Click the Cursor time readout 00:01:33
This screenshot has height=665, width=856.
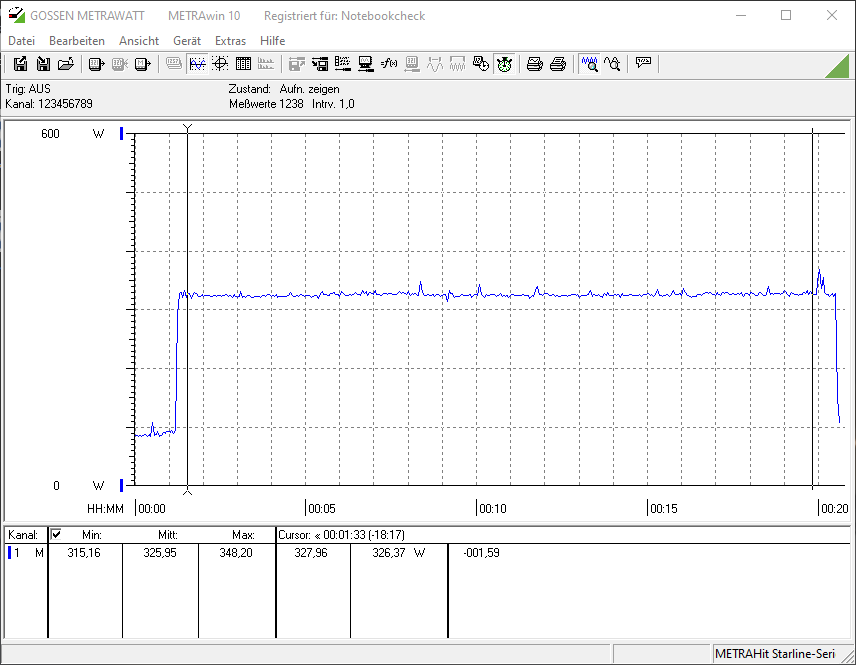point(344,535)
